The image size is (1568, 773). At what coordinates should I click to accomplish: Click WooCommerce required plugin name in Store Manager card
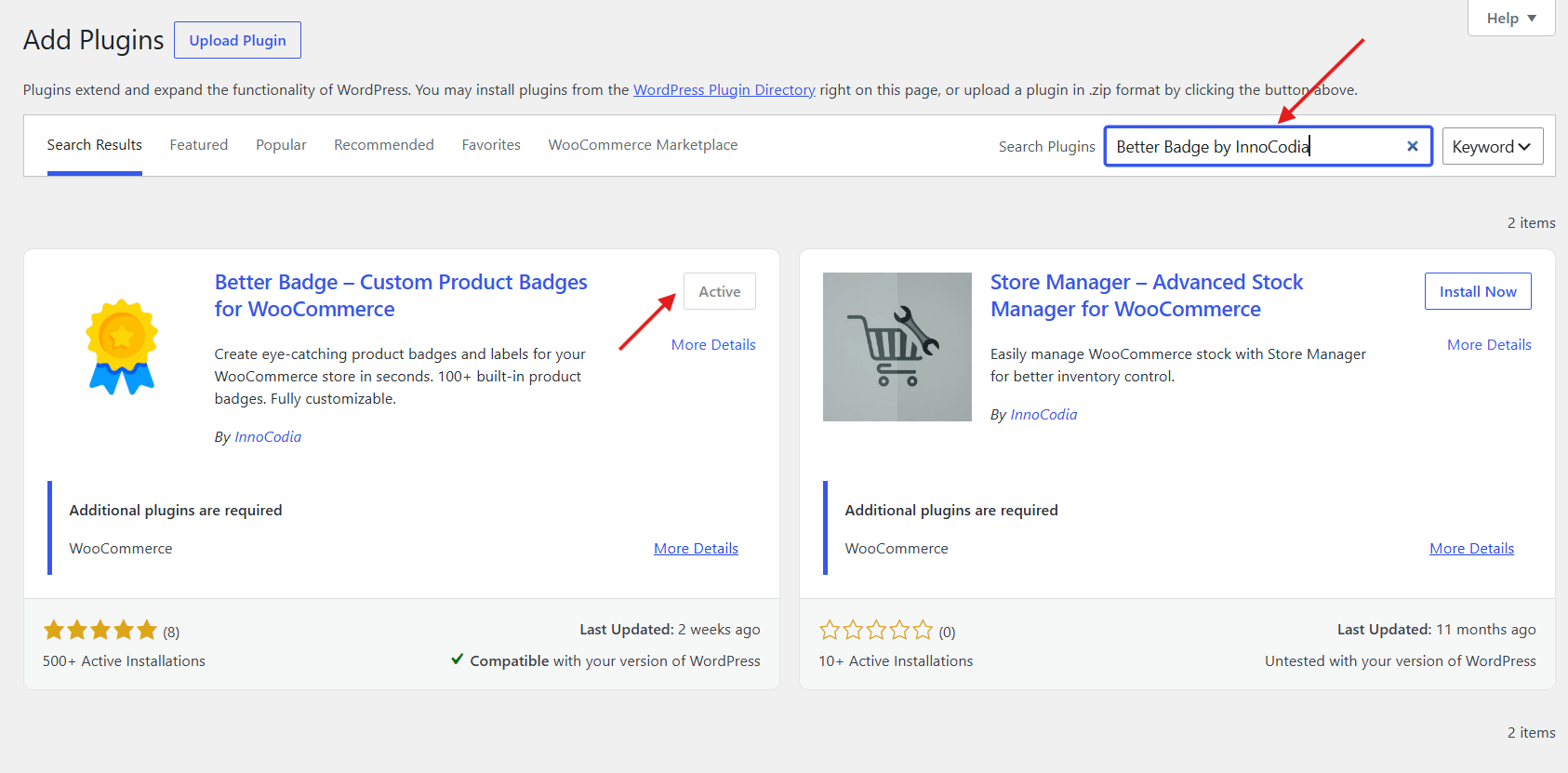(897, 549)
